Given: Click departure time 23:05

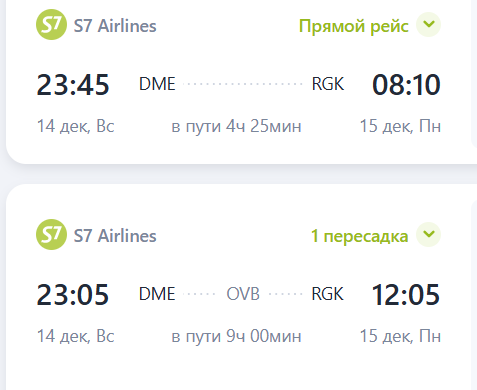Looking at the screenshot, I should pos(73,294).
